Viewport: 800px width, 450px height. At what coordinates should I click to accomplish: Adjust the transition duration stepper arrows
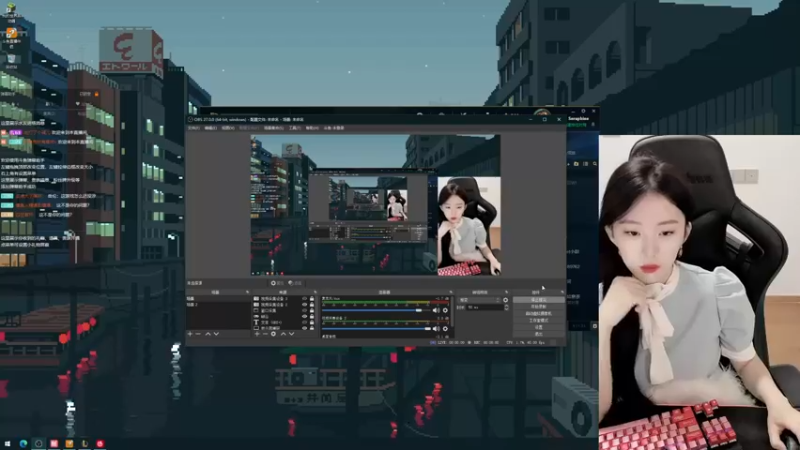click(x=507, y=307)
